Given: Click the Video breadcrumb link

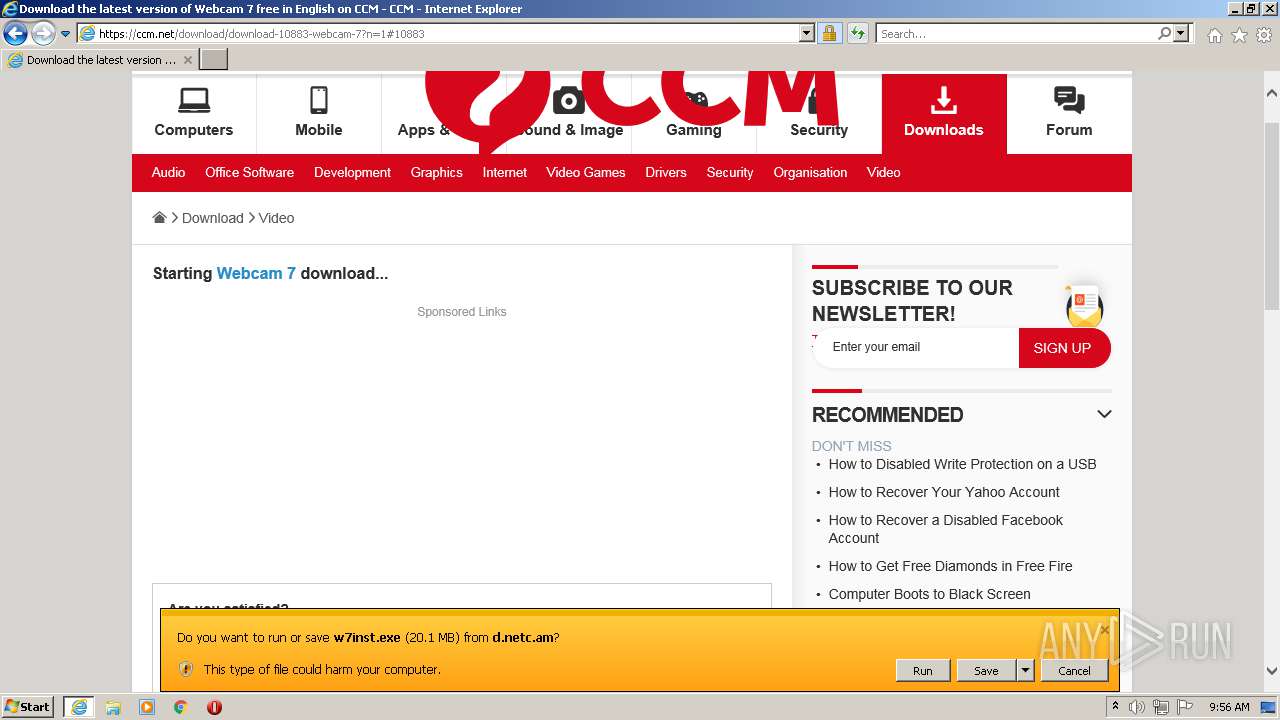Looking at the screenshot, I should [276, 218].
